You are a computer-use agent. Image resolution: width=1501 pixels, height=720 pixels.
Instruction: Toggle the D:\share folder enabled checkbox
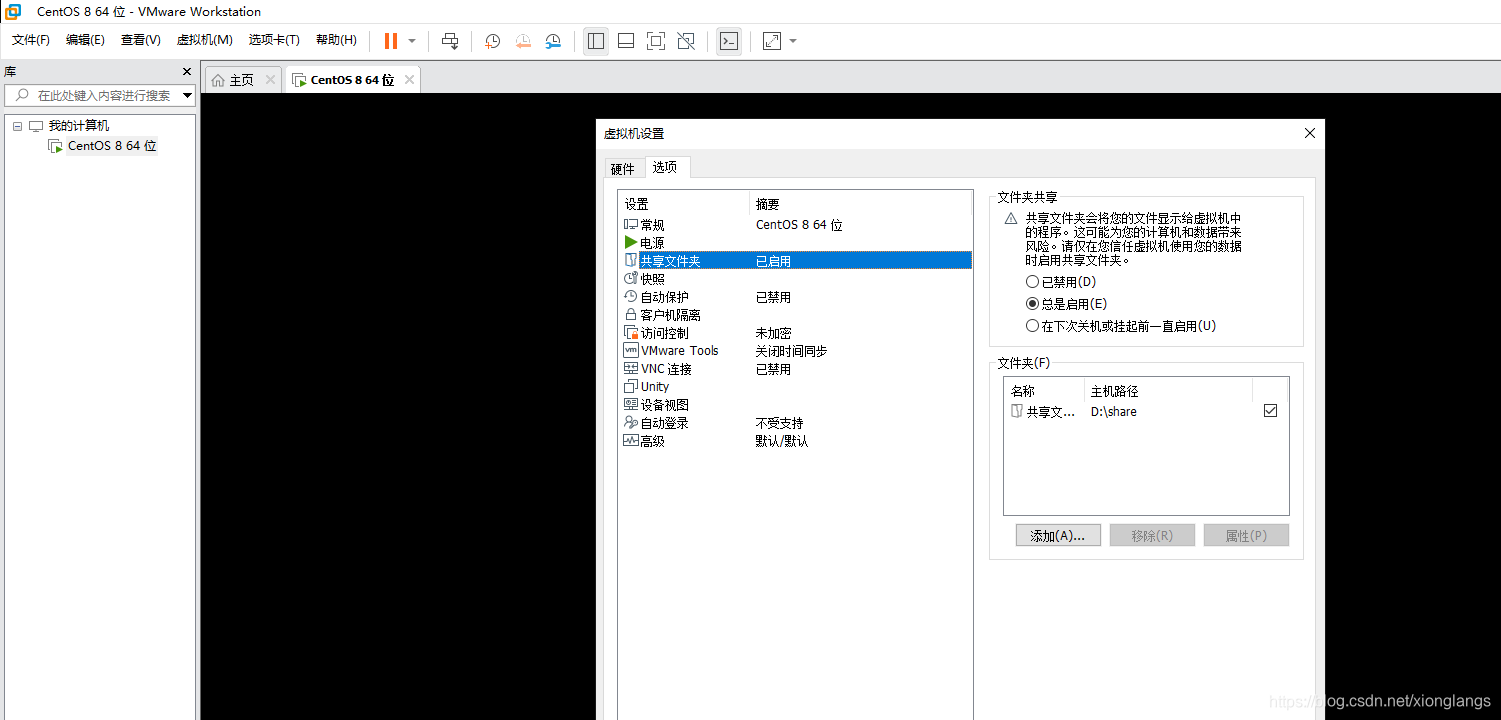coord(1270,411)
